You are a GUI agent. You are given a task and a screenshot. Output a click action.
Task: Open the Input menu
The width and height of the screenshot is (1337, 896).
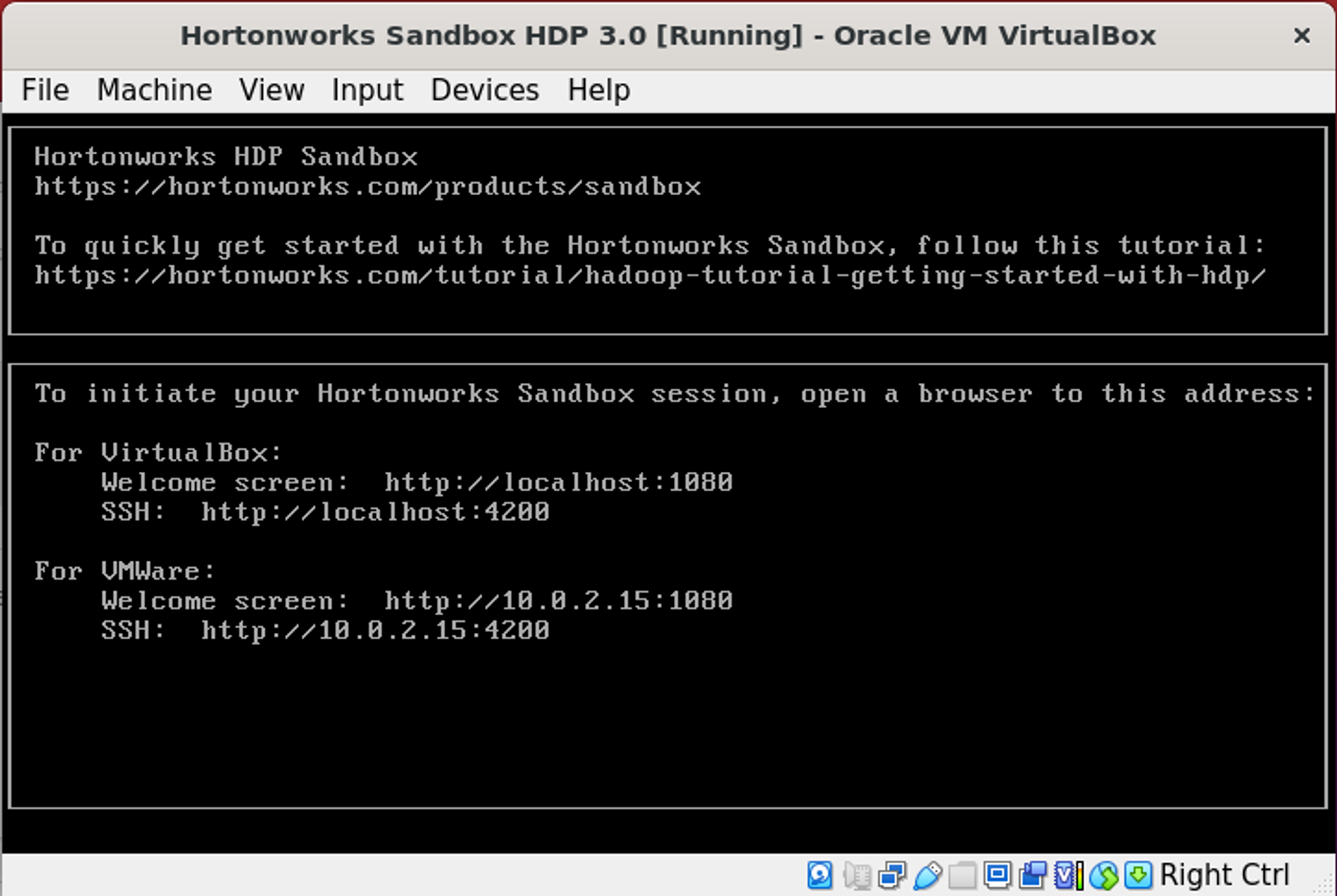pyautogui.click(x=368, y=90)
